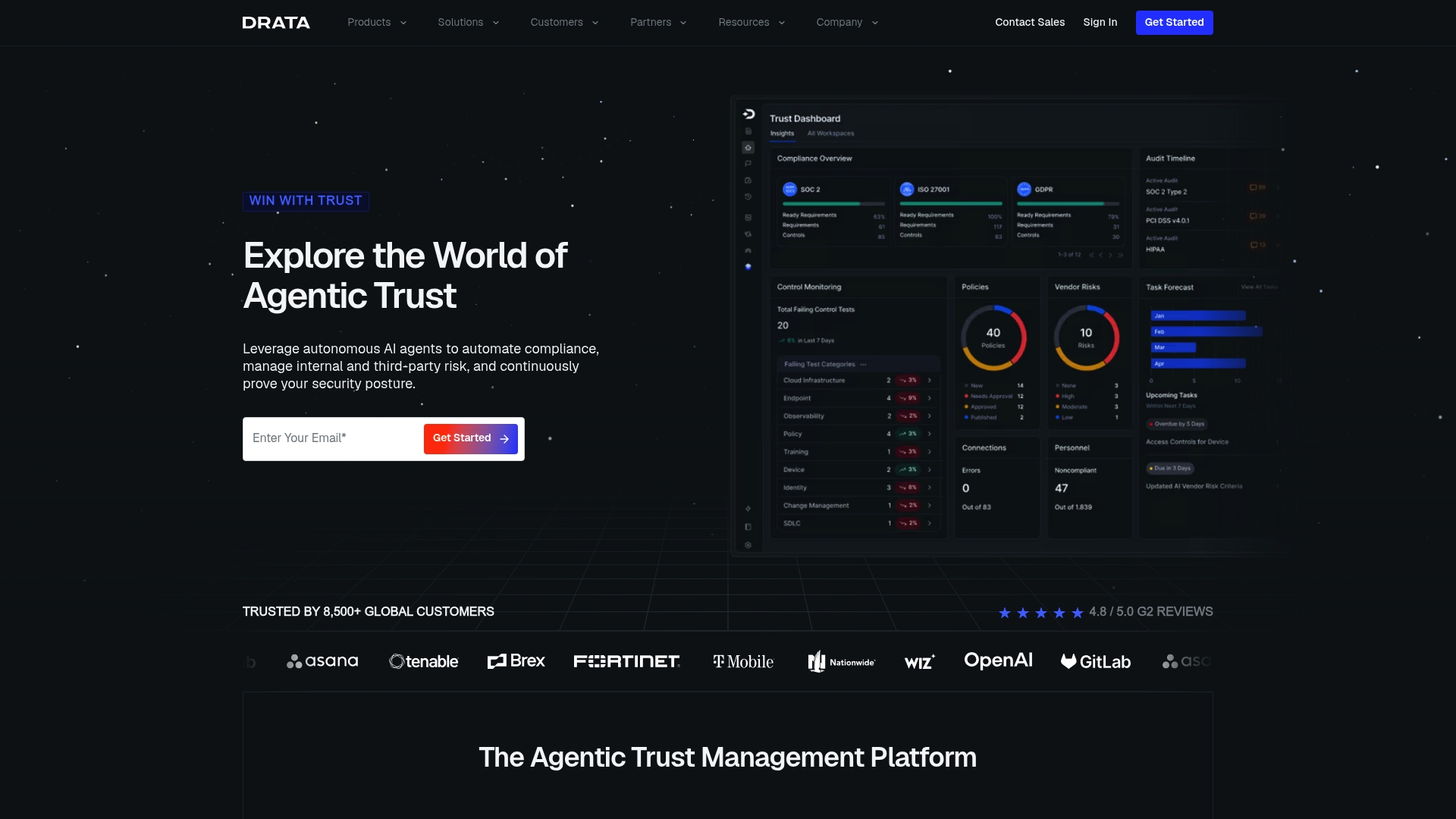Viewport: 1456px width, 819px height.
Task: Click the Wiz logo
Action: tap(920, 662)
